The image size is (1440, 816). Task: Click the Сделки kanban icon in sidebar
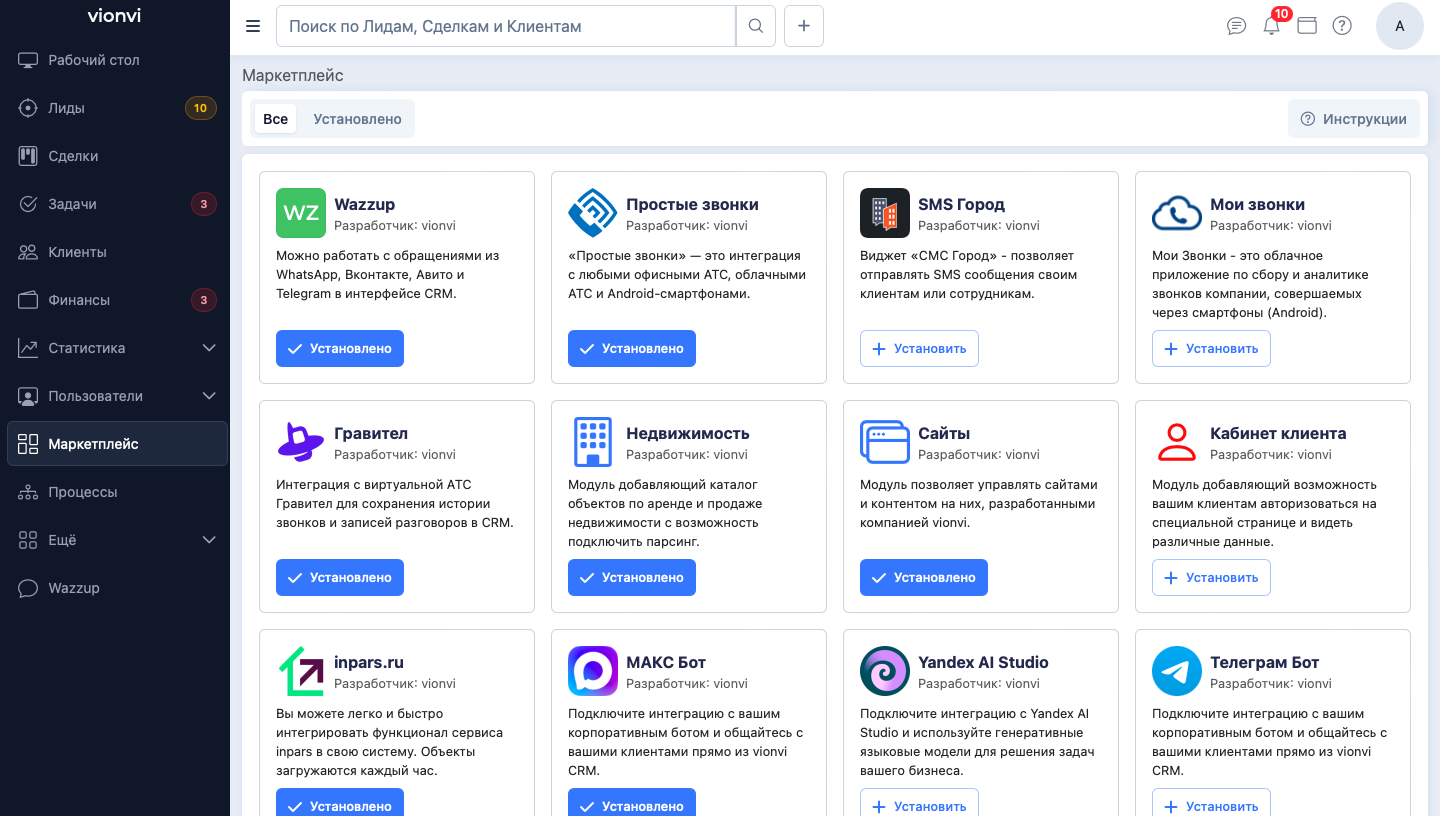28,156
